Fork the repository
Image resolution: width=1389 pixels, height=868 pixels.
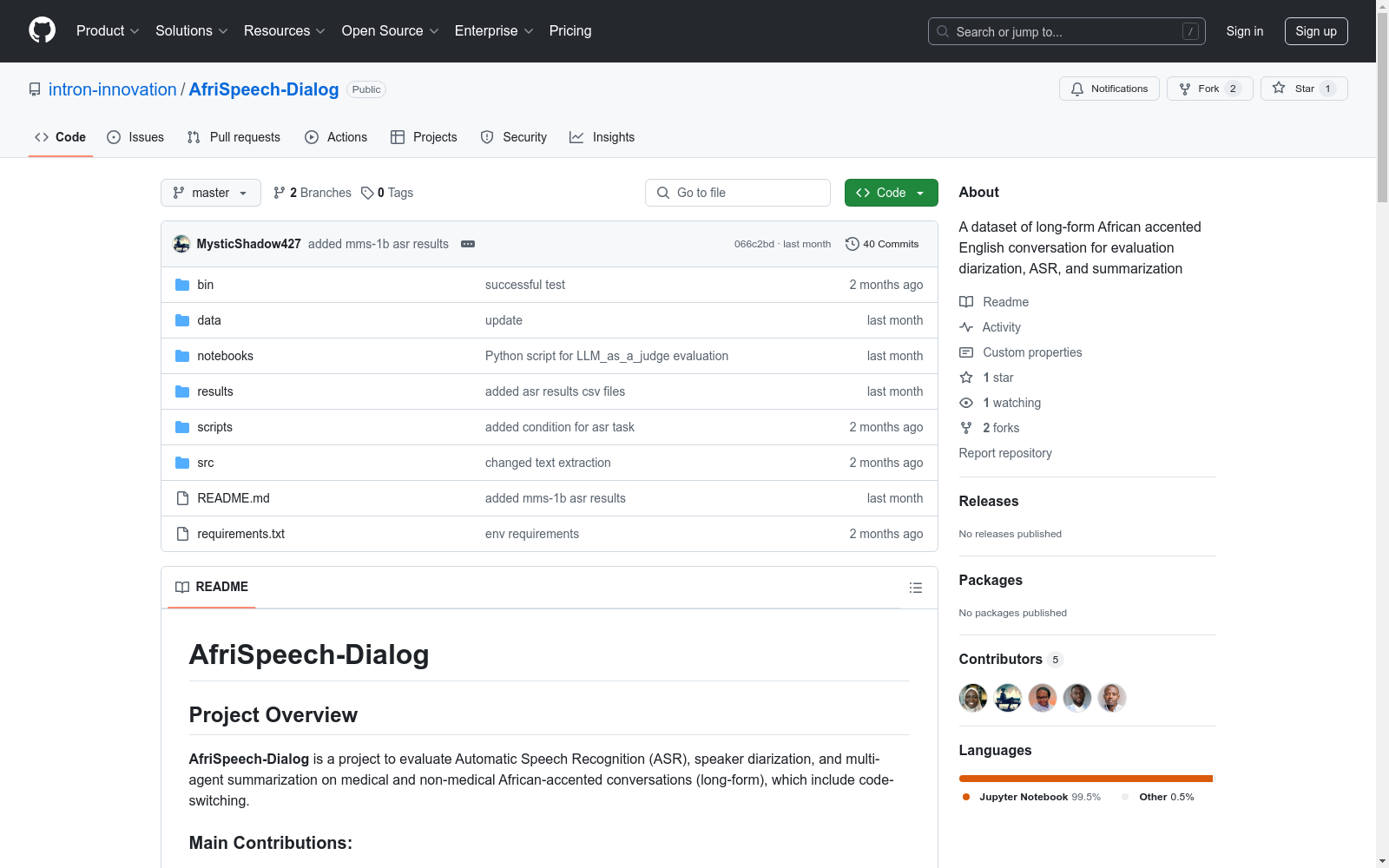coord(1210,89)
